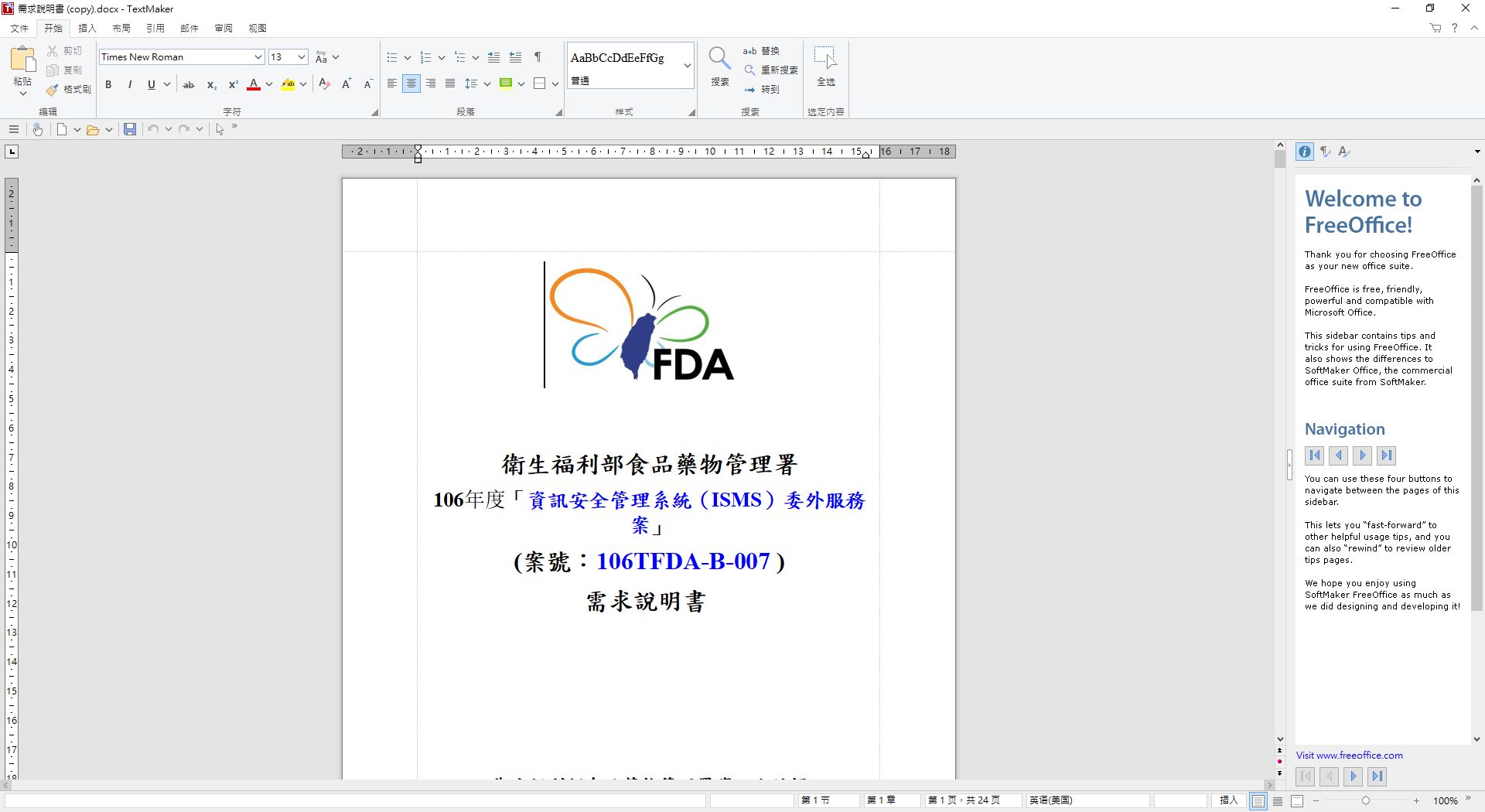Click the red font color swatch

click(x=254, y=84)
